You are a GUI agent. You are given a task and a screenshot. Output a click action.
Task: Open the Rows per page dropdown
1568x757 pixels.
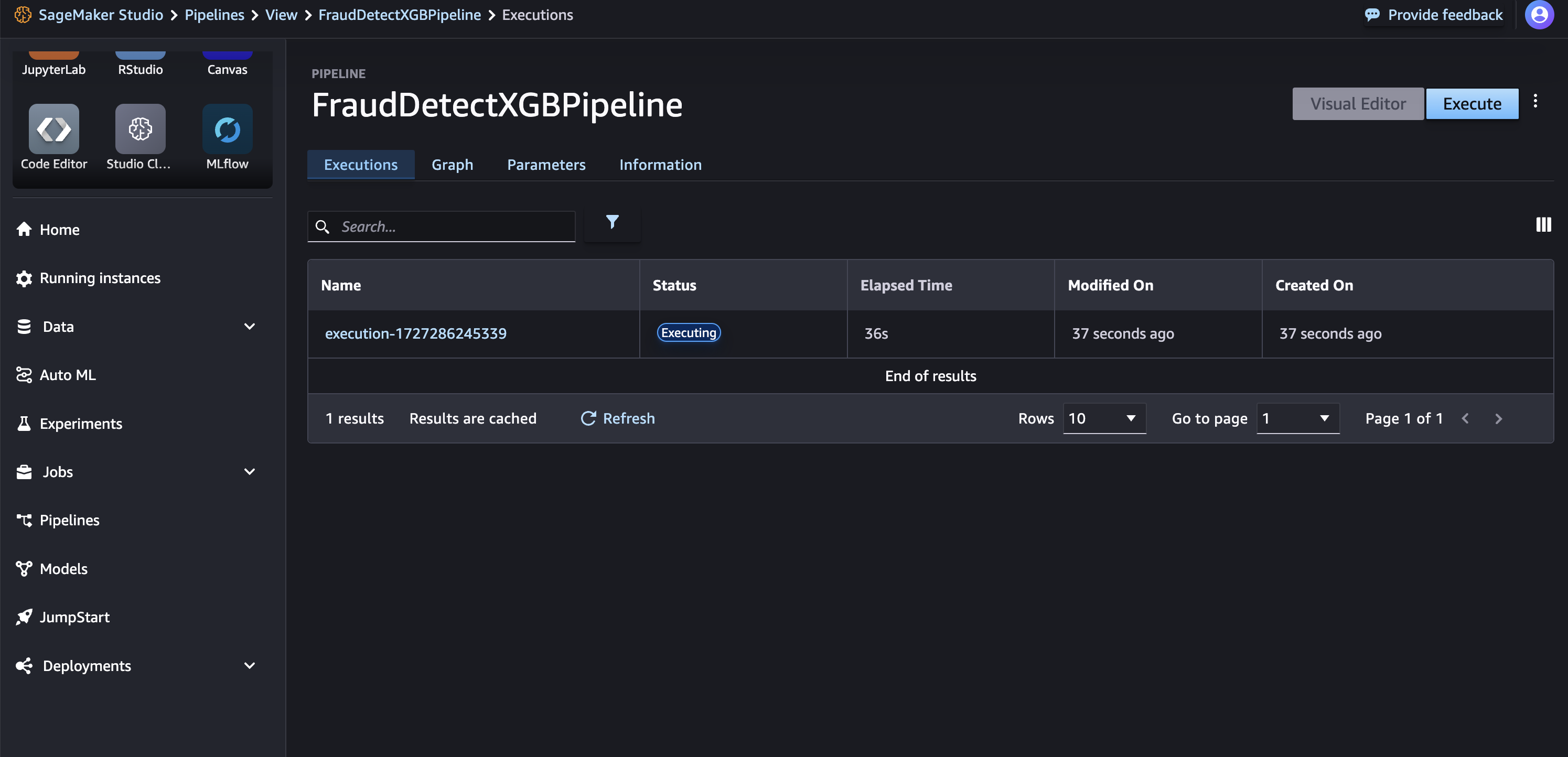point(1103,418)
